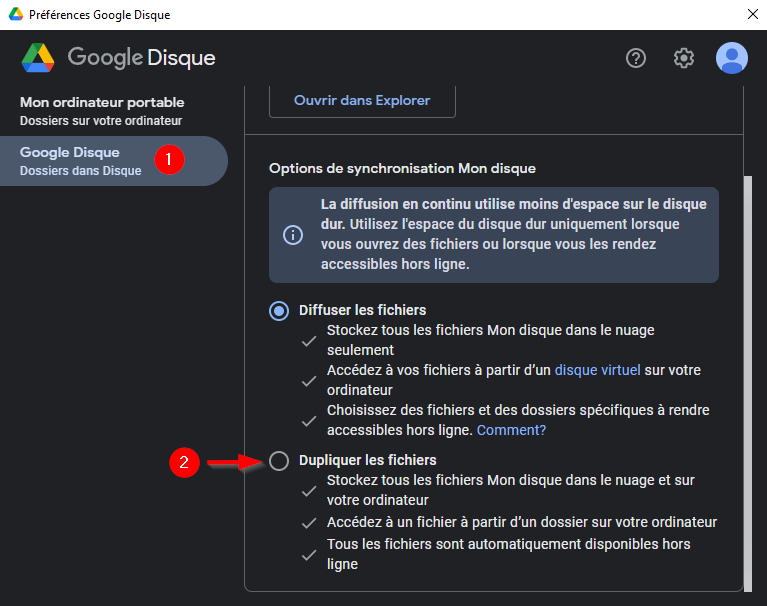Click 'Dossiers dans Disque' subtitle
This screenshot has width=767, height=606.
(80, 171)
